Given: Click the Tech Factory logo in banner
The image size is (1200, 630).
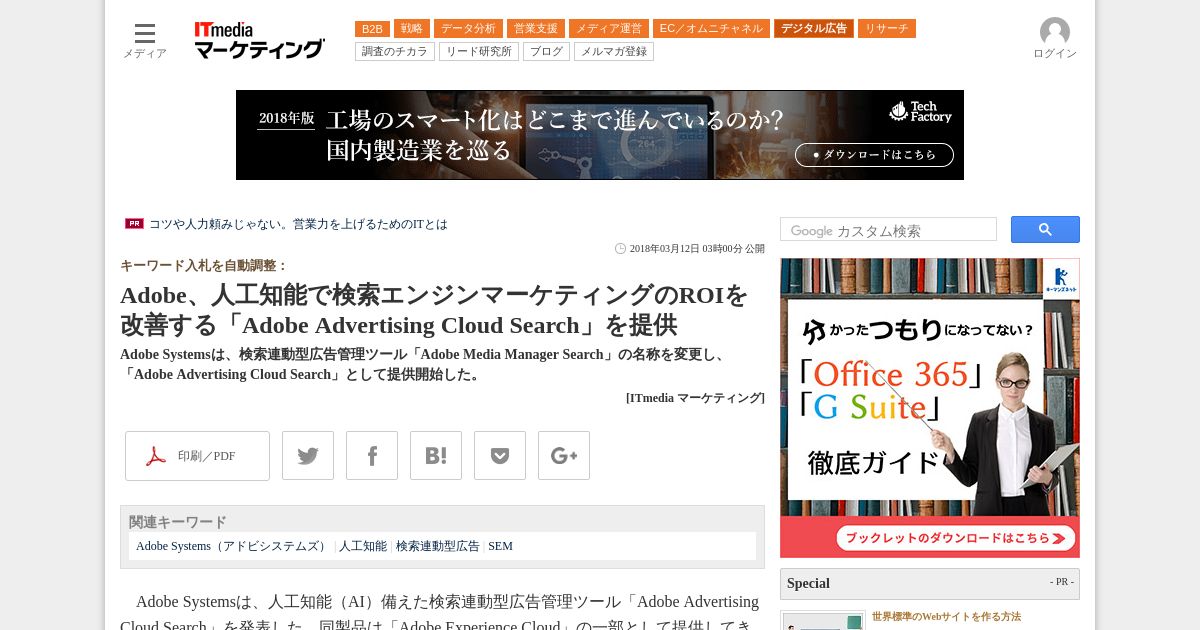Looking at the screenshot, I should click(920, 112).
